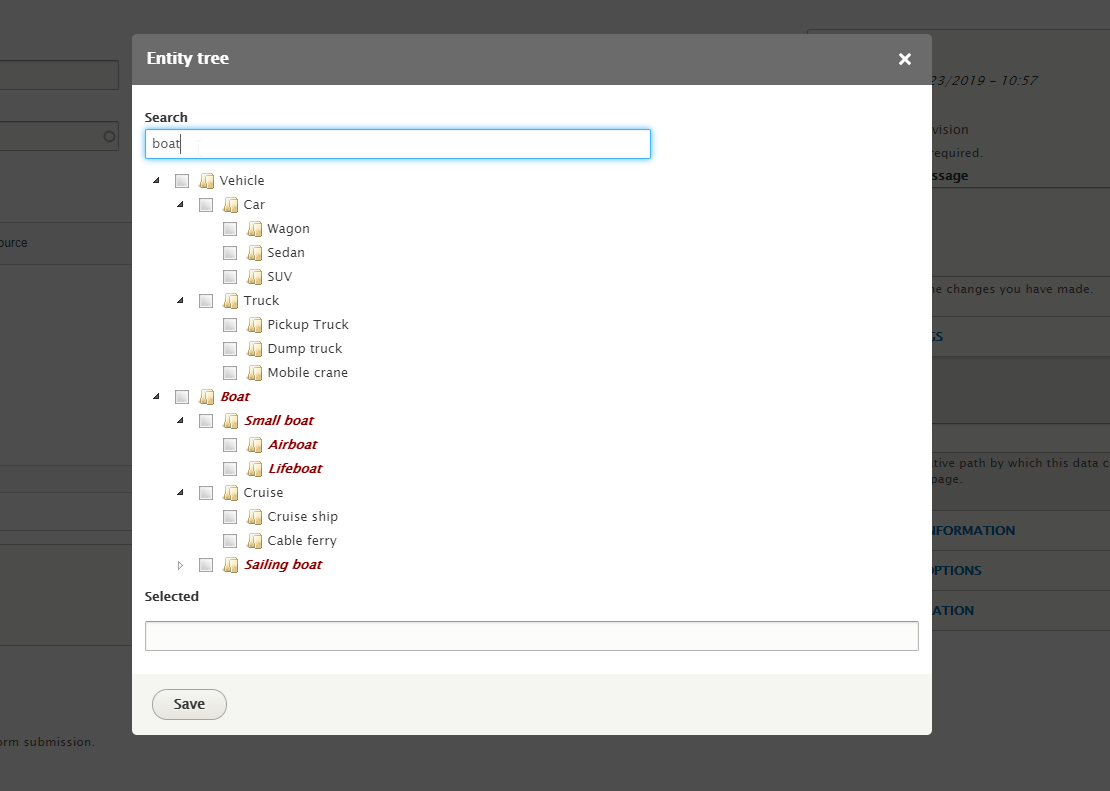Enable the SUV checkbox
This screenshot has width=1110, height=791.
coord(230,277)
